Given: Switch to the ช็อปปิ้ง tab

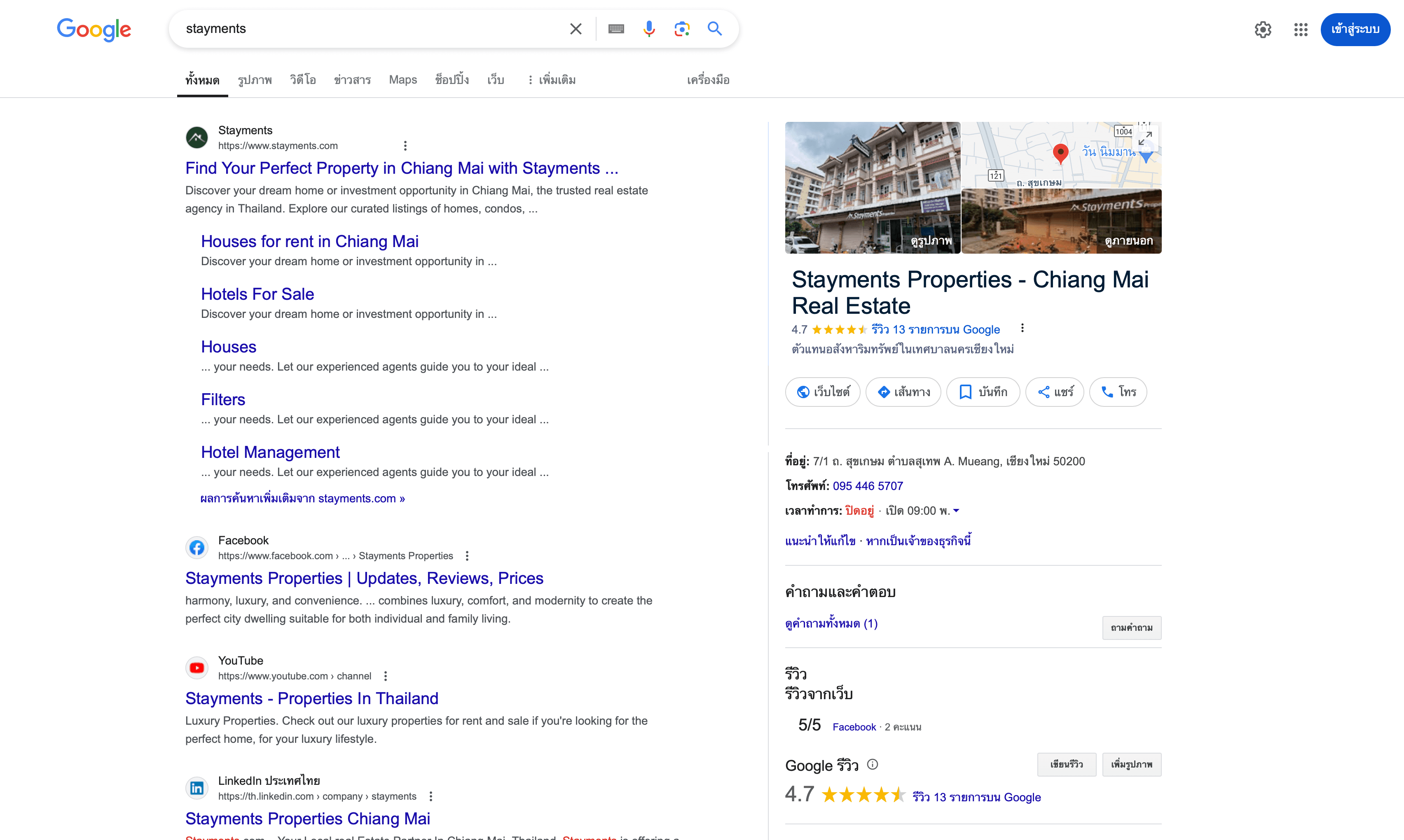Looking at the screenshot, I should coord(452,80).
